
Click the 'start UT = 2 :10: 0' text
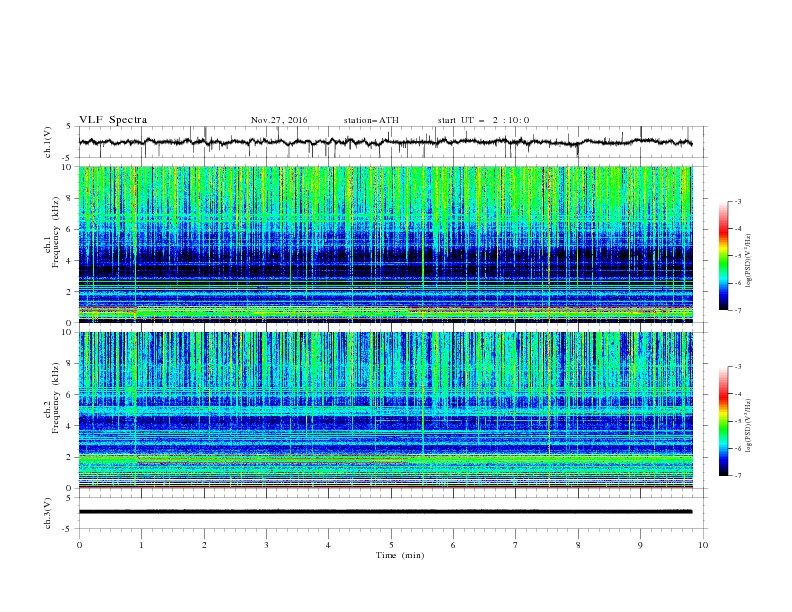483,120
